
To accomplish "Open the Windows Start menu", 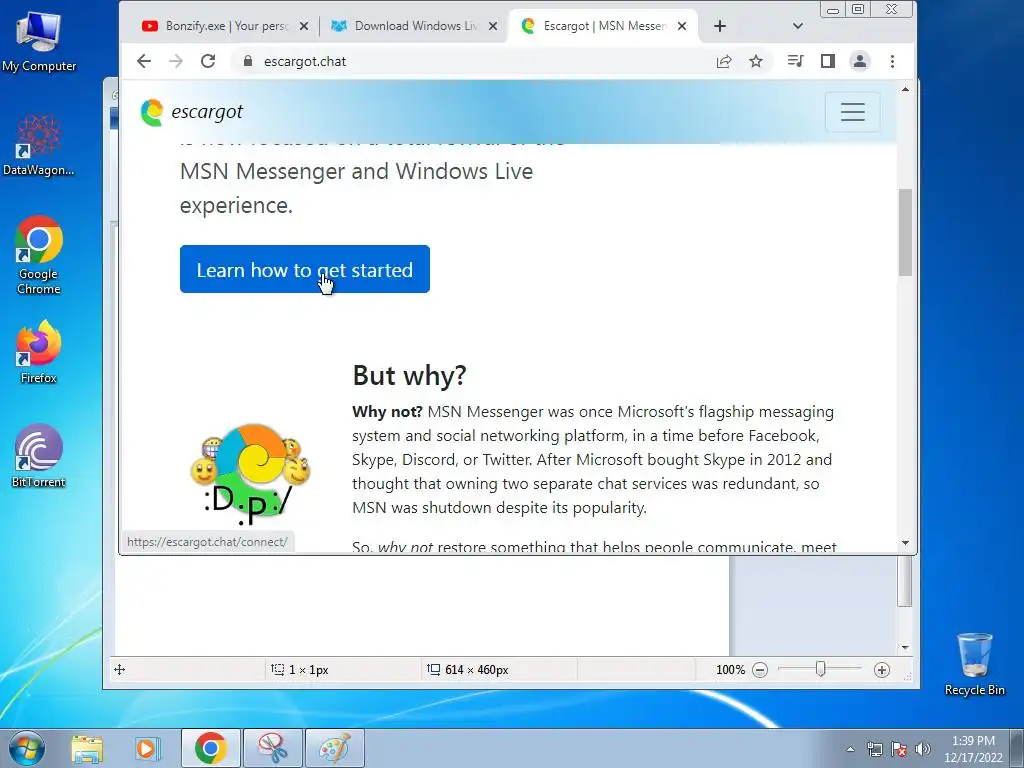I will point(27,748).
